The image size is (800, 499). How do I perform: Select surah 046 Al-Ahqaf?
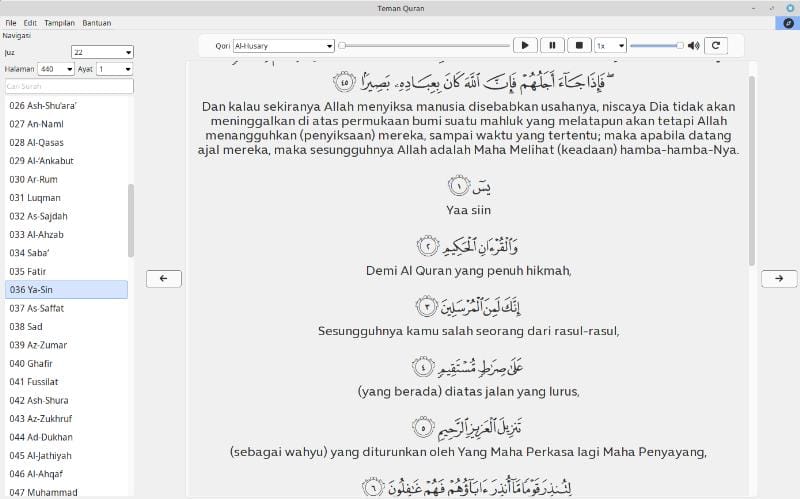[x=66, y=474]
